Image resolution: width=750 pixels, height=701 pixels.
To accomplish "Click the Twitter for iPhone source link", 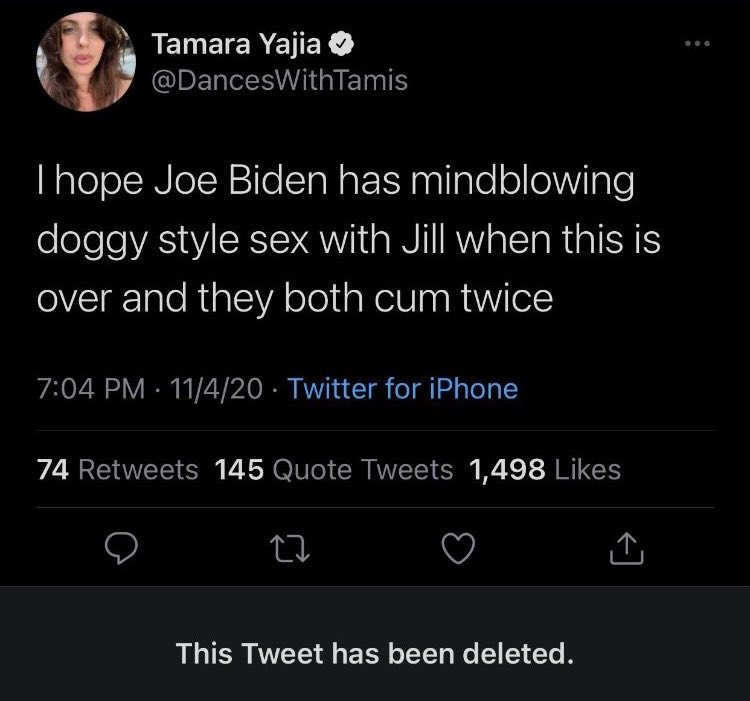I will point(402,388).
